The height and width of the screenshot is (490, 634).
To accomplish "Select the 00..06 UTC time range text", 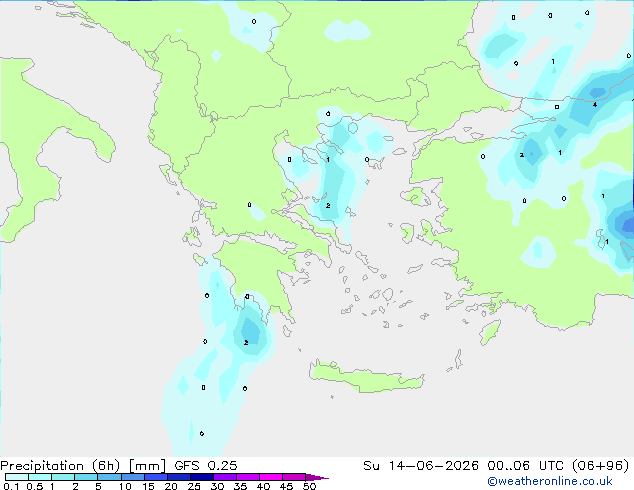I will [525, 466].
